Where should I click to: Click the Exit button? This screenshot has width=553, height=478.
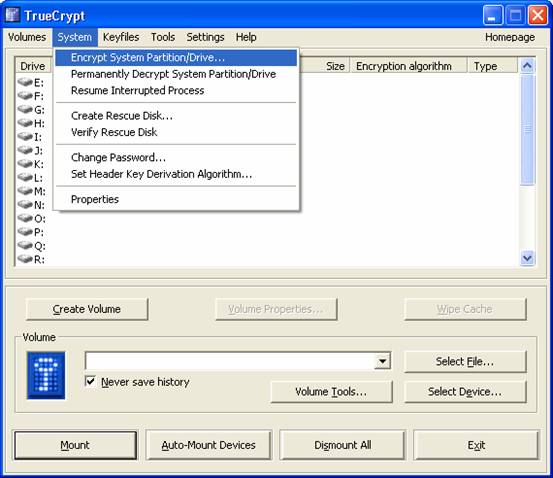(476, 445)
